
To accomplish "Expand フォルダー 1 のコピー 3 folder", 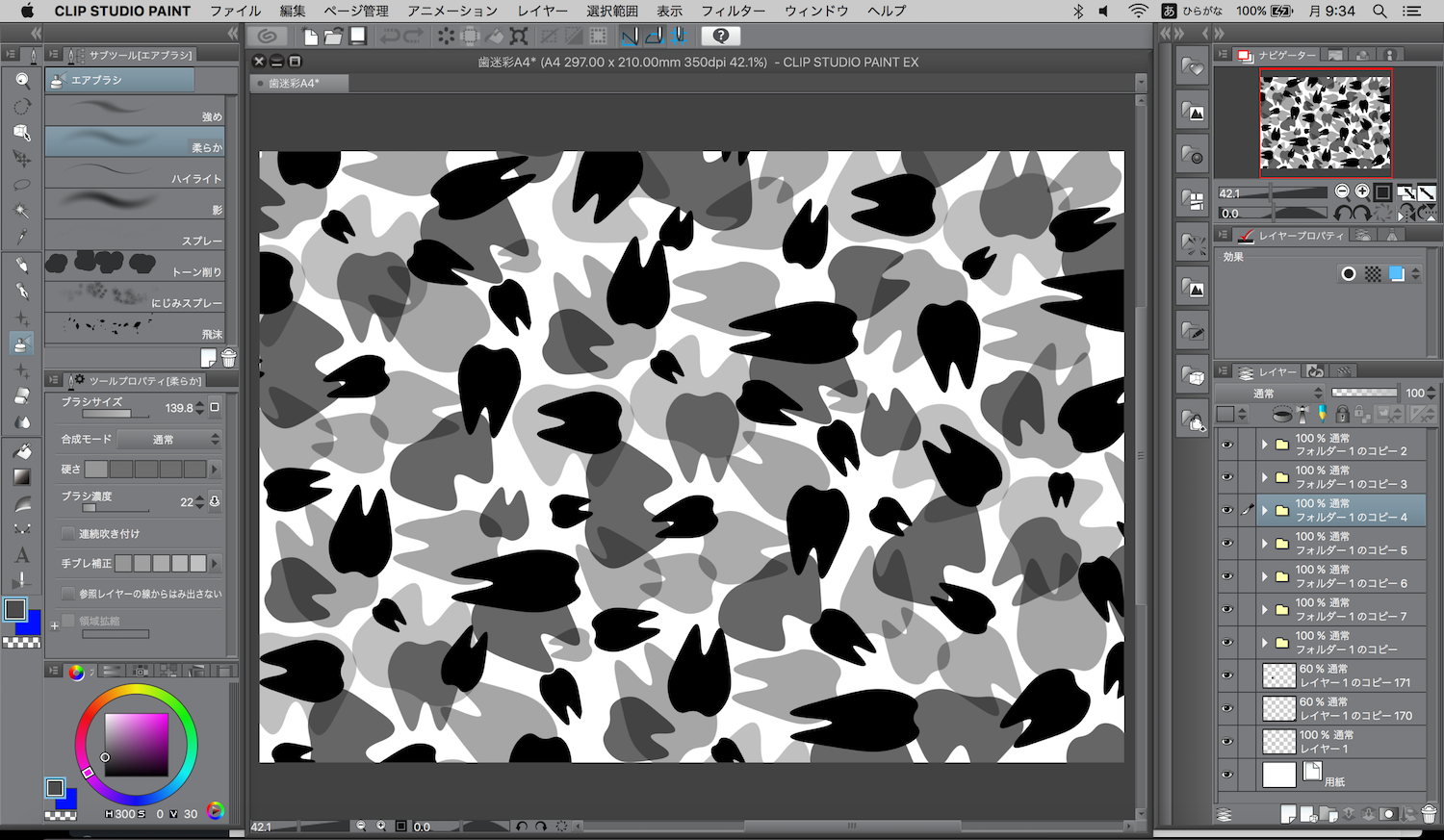I will (x=1265, y=477).
